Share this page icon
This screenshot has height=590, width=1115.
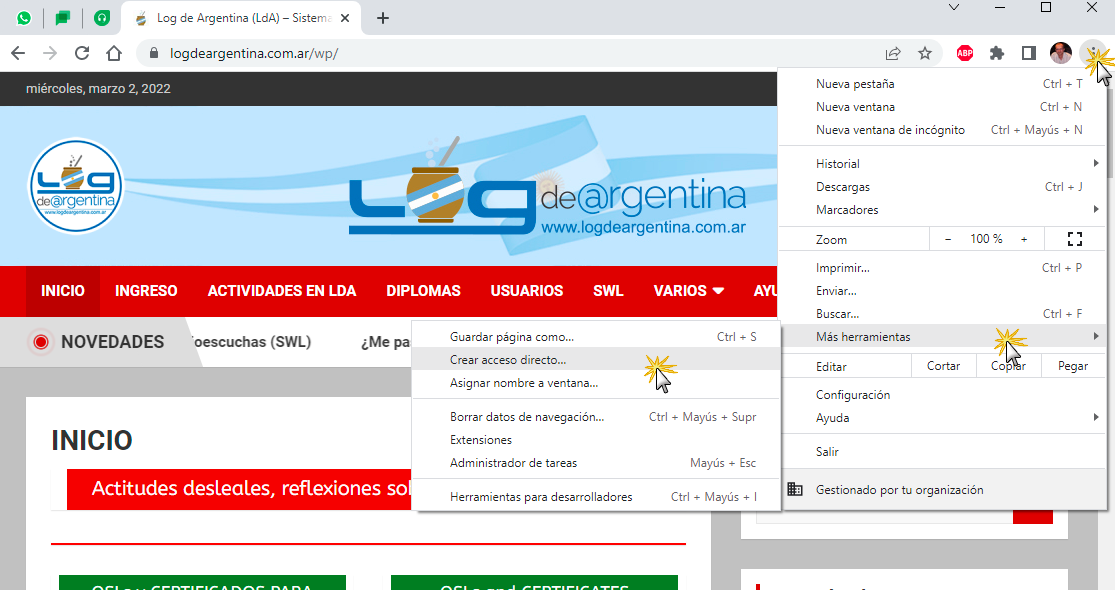tap(893, 53)
